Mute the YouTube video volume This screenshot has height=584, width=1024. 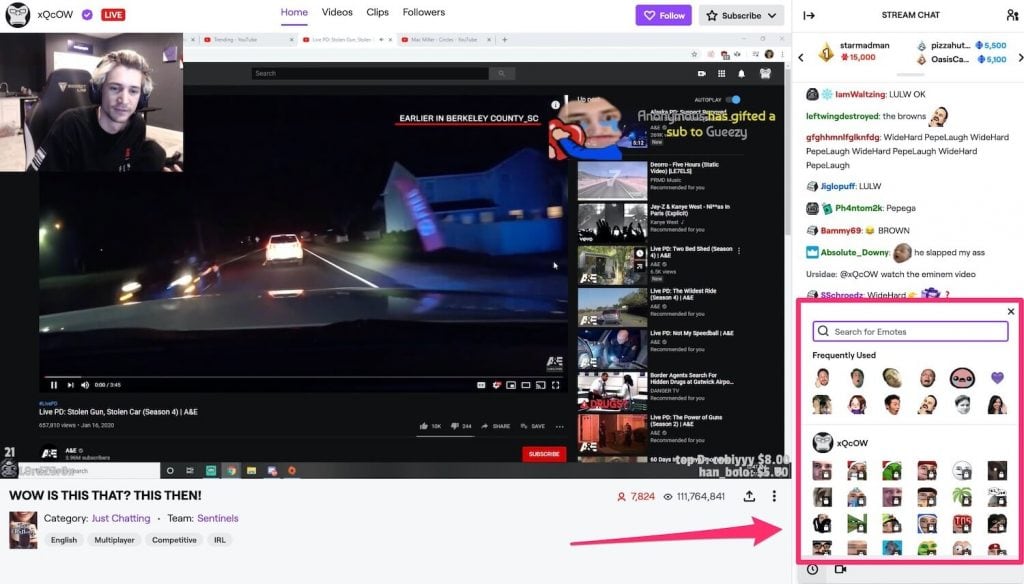point(85,385)
